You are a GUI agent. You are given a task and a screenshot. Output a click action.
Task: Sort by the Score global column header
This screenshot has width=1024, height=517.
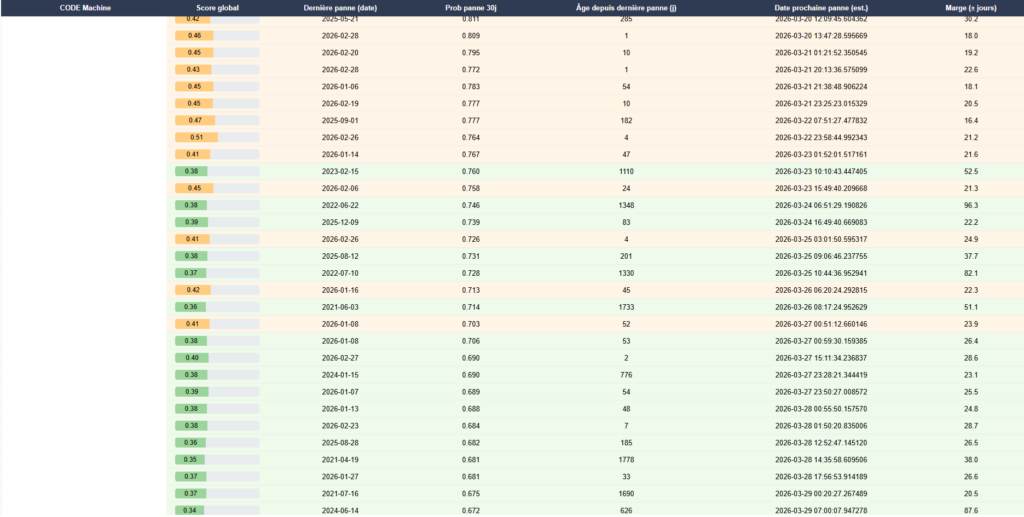[x=217, y=7]
